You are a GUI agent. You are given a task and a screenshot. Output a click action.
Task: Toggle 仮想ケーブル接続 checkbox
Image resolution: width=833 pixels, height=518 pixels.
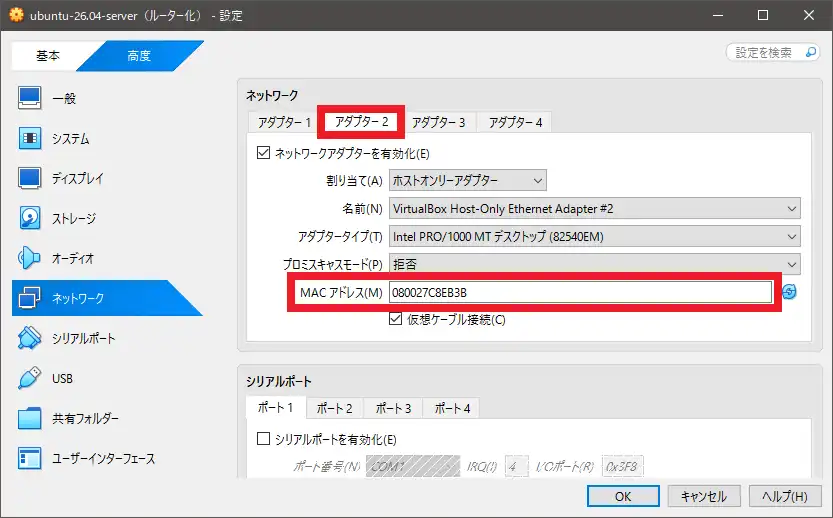[x=395, y=319]
